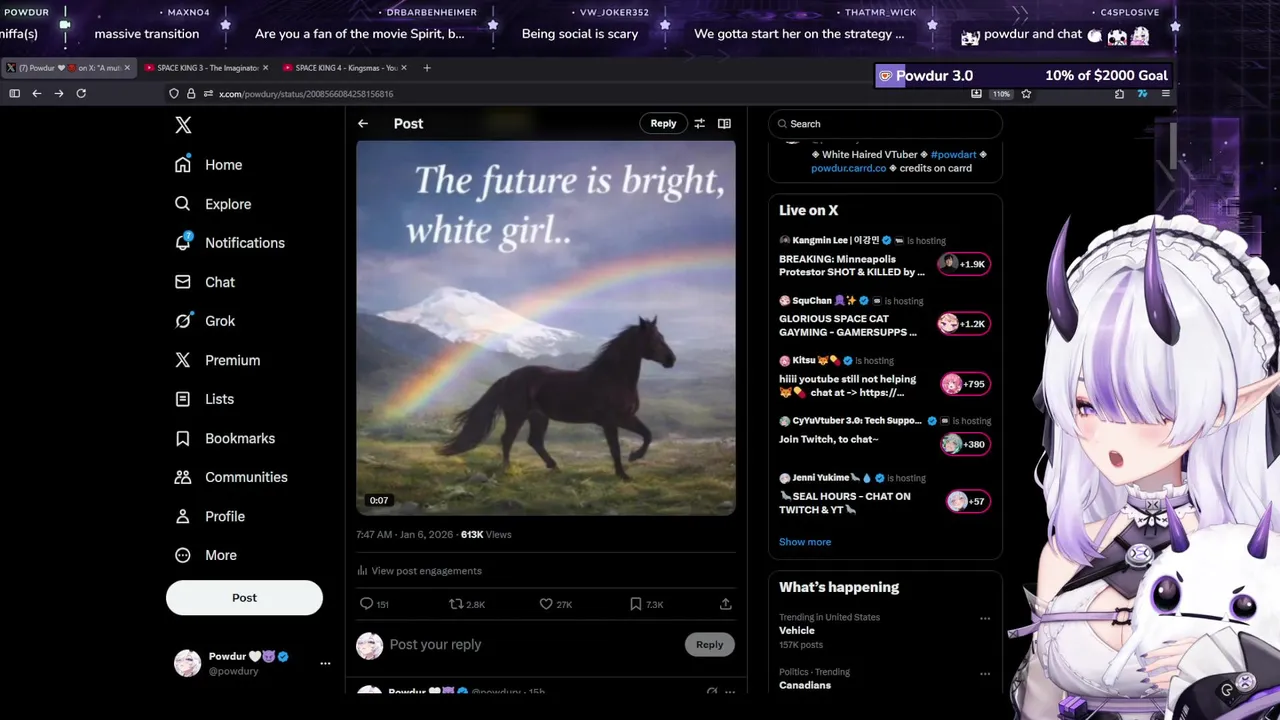1280x720 pixels.
Task: Open the Powdur account menu dots
Action: [325, 663]
